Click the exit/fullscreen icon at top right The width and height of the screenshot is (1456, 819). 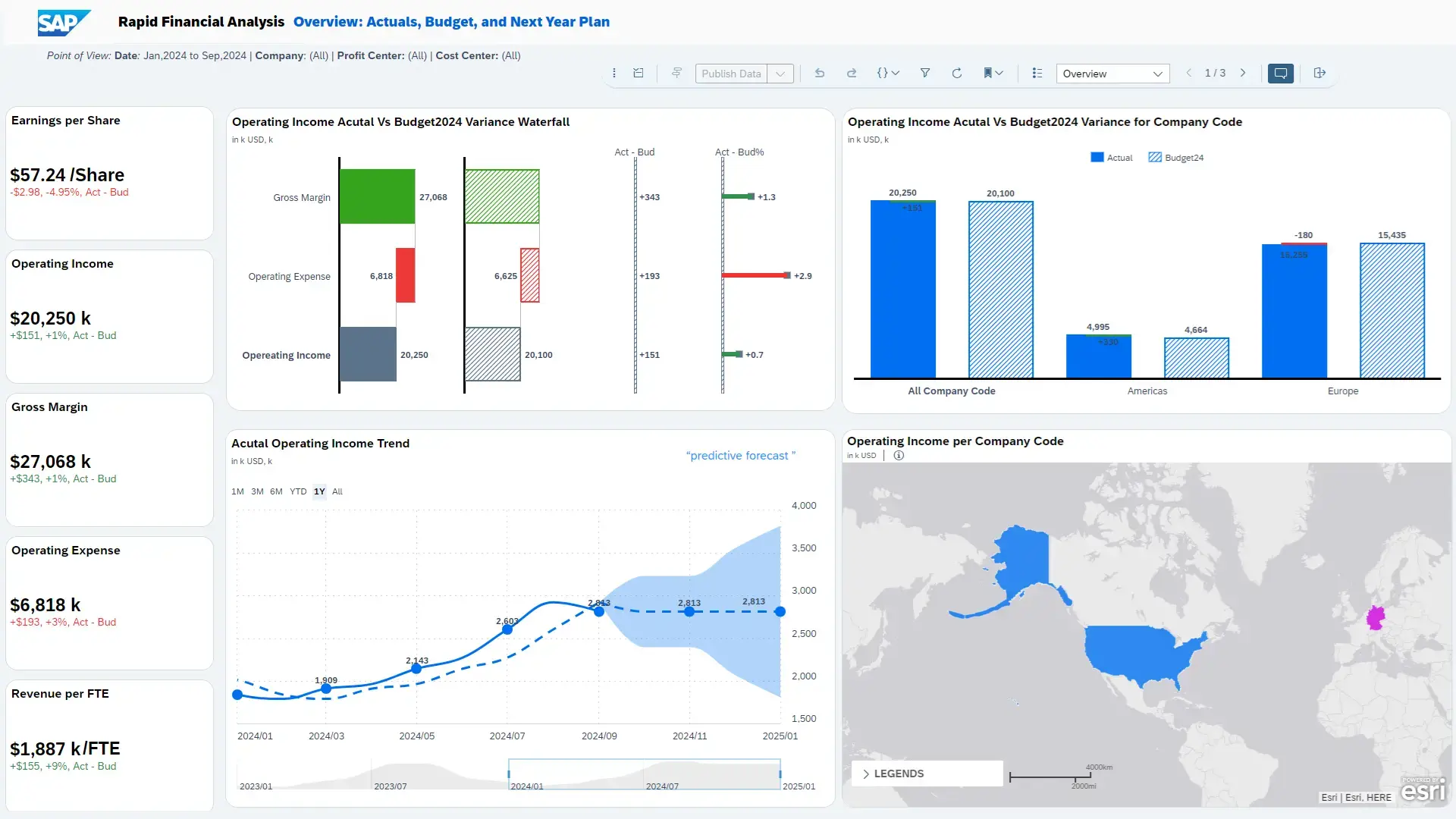(1319, 73)
